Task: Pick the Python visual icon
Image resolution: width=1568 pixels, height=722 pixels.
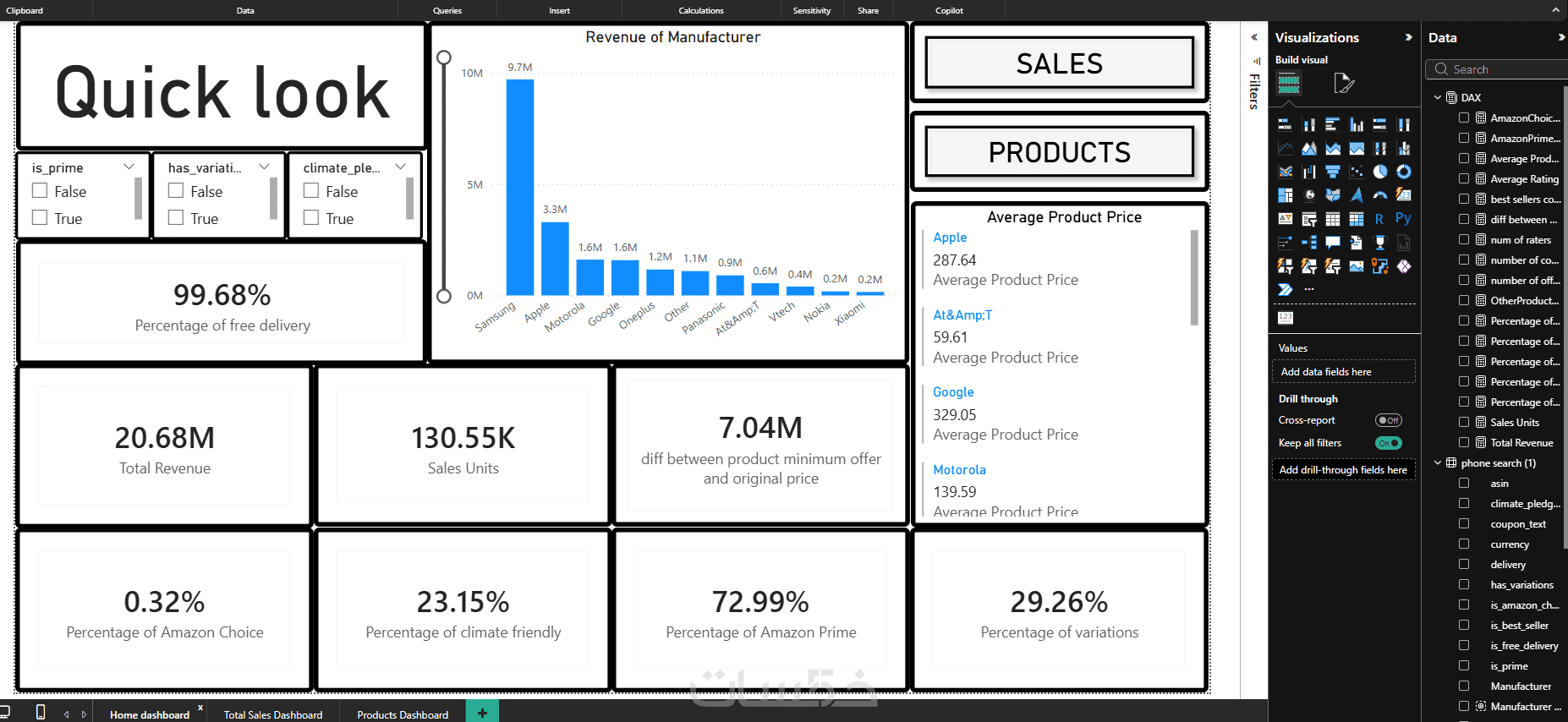Action: click(x=1404, y=219)
